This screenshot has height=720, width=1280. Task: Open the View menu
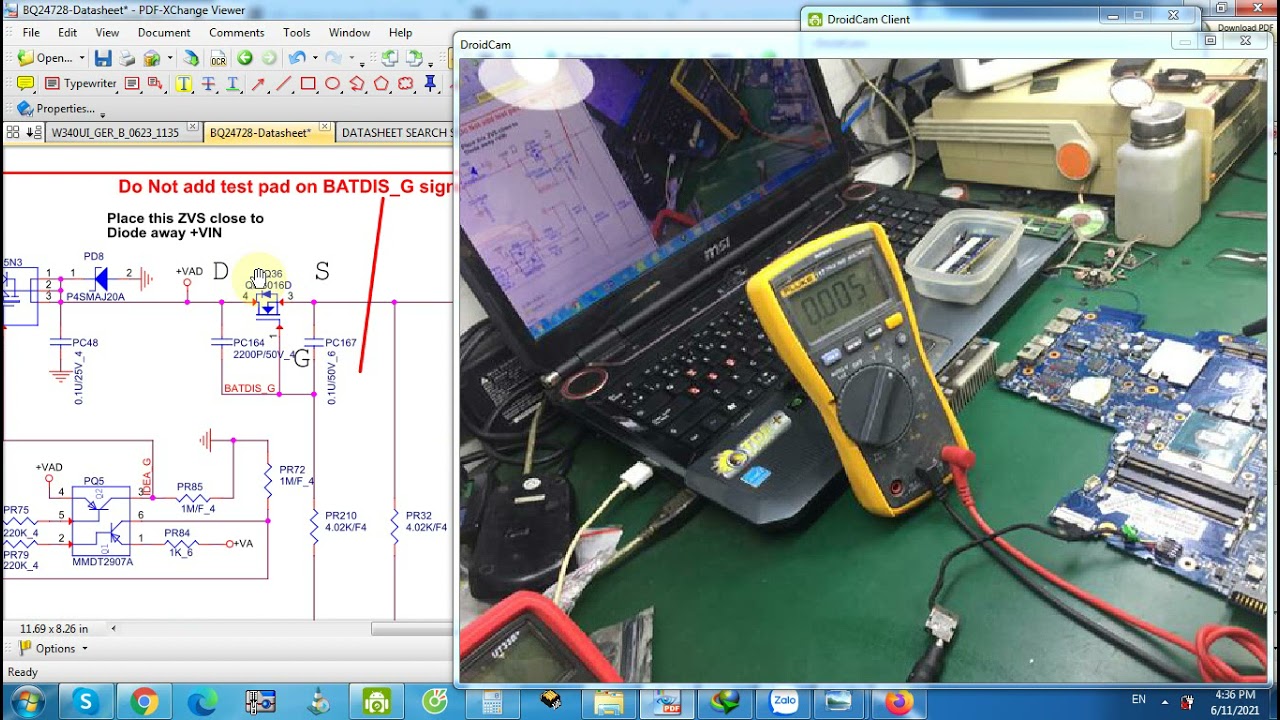(107, 33)
